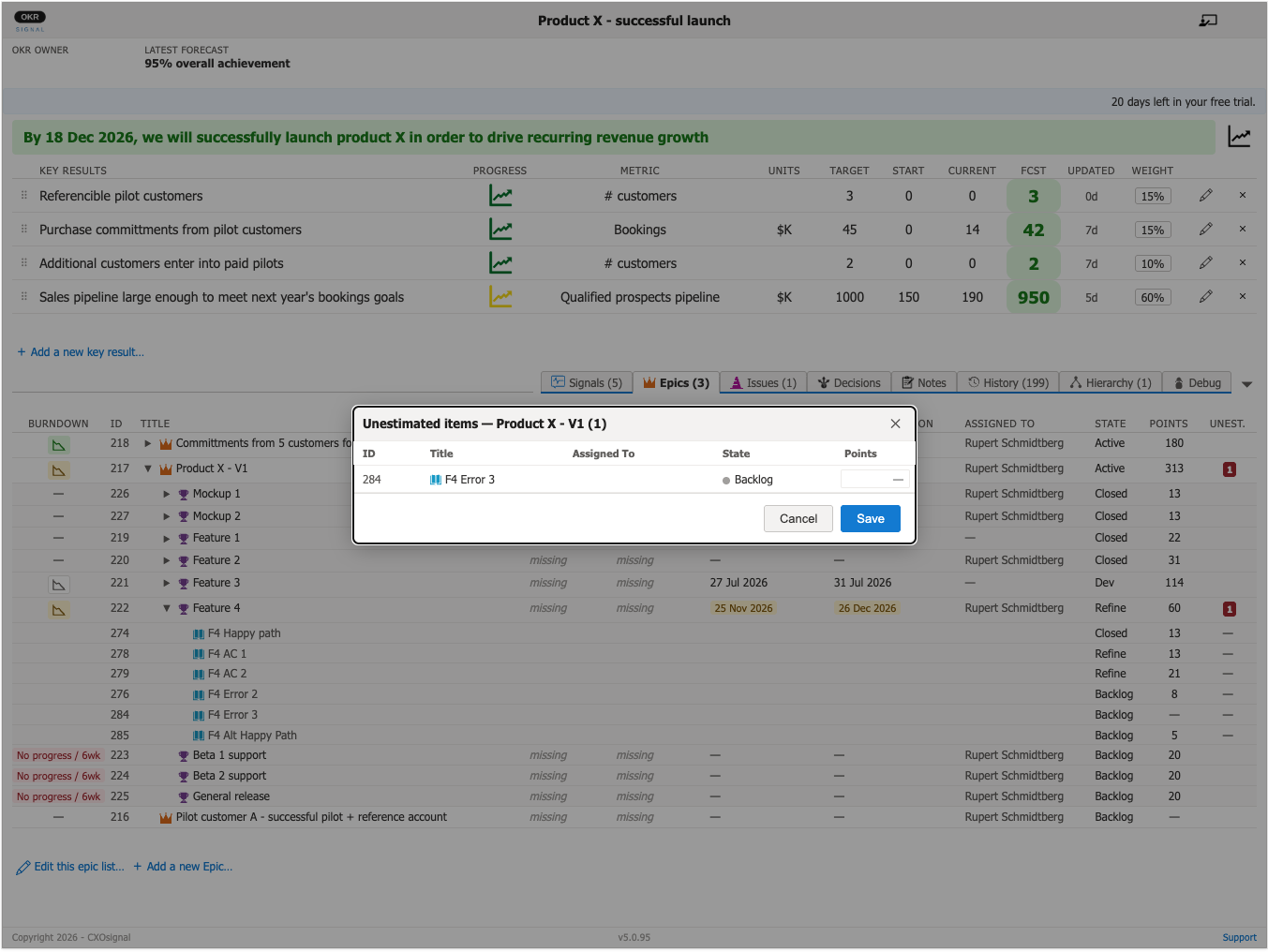This screenshot has height=952, width=1268.
Task: Open Debug tab
Action: coord(1197,382)
